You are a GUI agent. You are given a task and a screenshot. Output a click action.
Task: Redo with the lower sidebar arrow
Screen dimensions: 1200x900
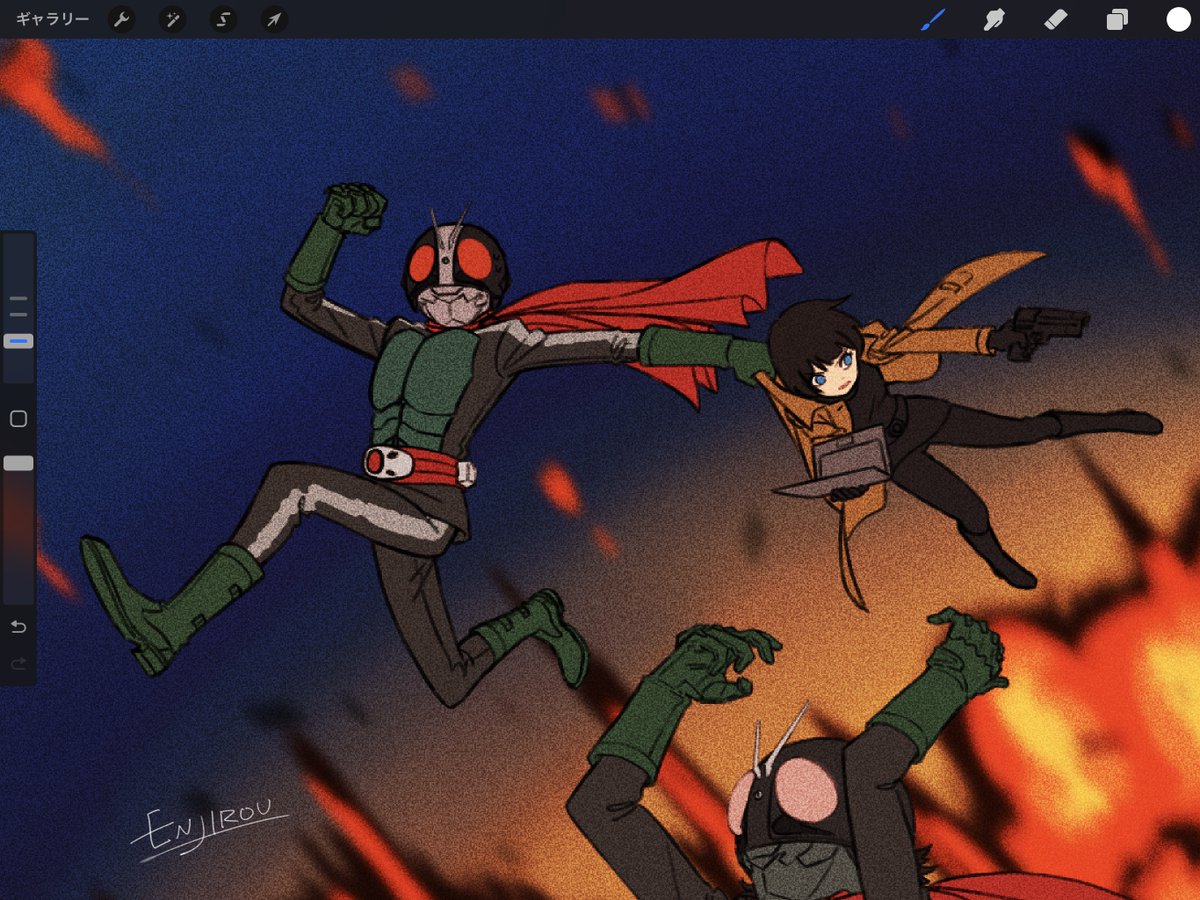coord(18,664)
